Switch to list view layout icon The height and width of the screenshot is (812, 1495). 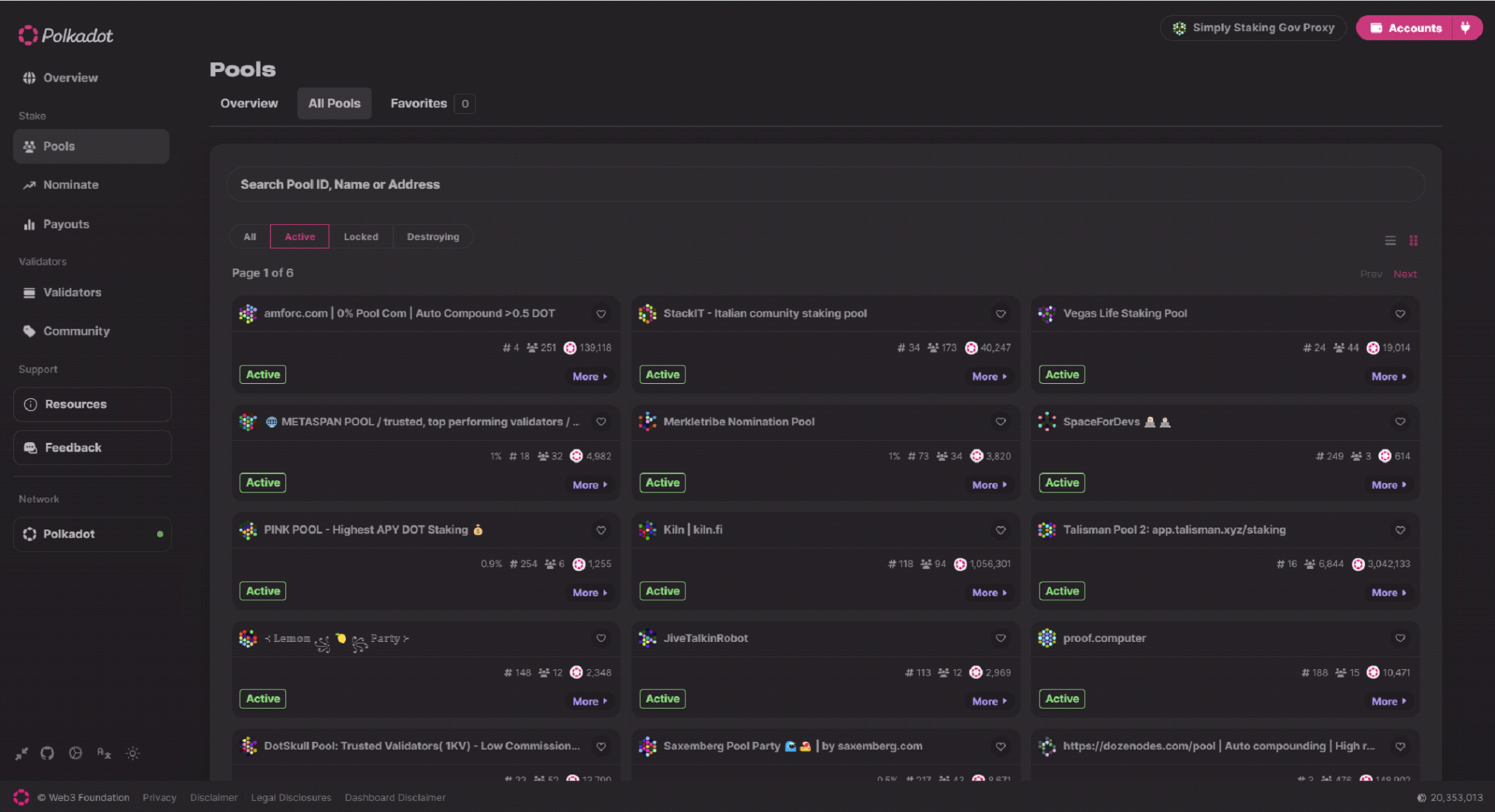tap(1390, 241)
